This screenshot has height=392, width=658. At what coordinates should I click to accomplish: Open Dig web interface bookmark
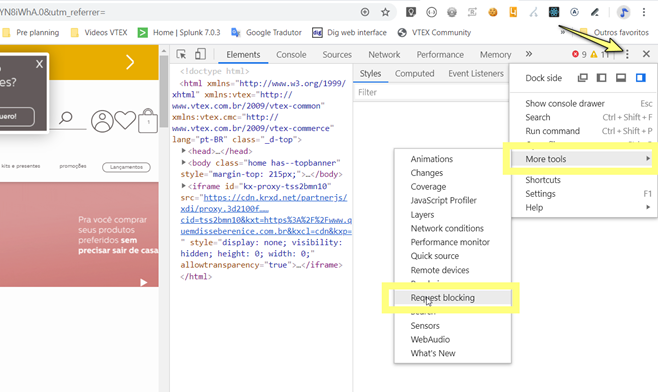pos(349,32)
